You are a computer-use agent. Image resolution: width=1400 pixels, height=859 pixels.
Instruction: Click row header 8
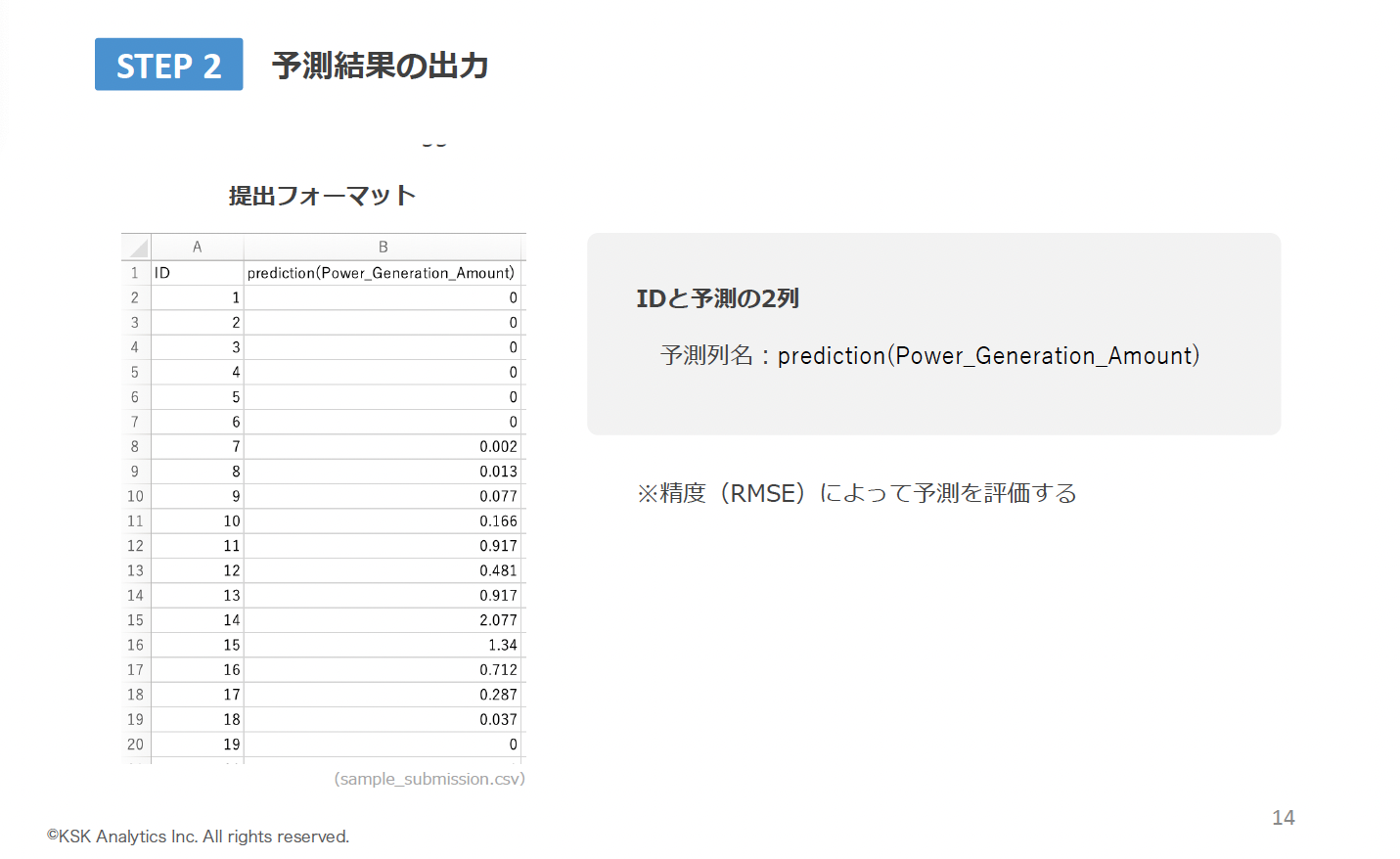[x=135, y=446]
